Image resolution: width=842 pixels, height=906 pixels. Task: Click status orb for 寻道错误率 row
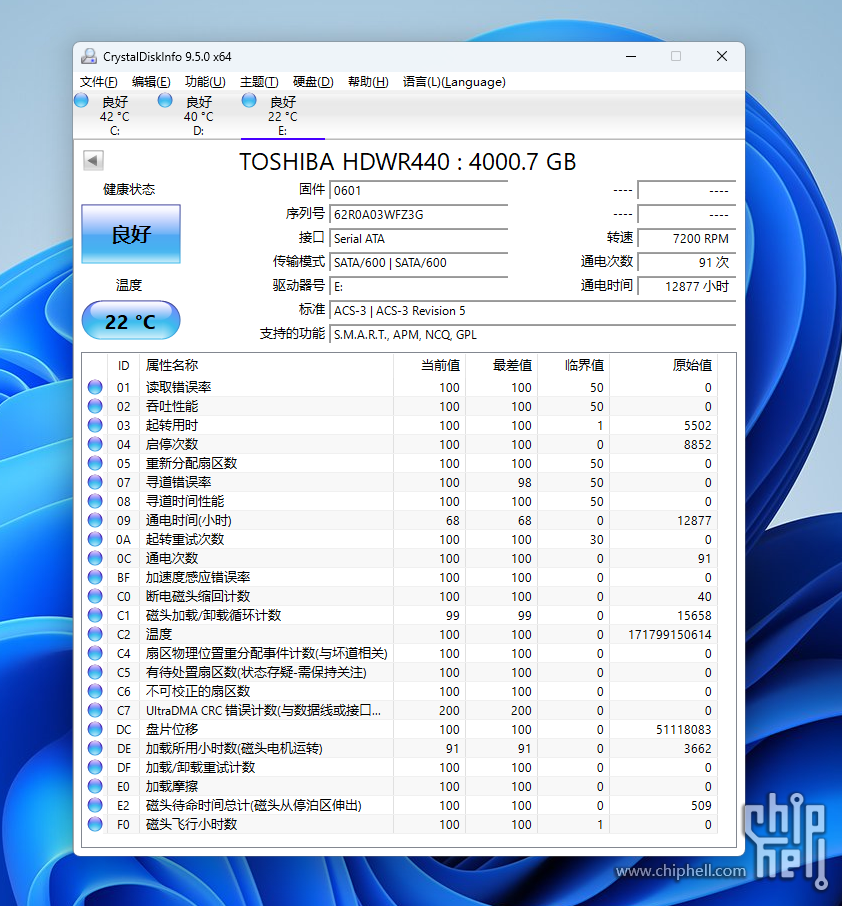tap(95, 482)
